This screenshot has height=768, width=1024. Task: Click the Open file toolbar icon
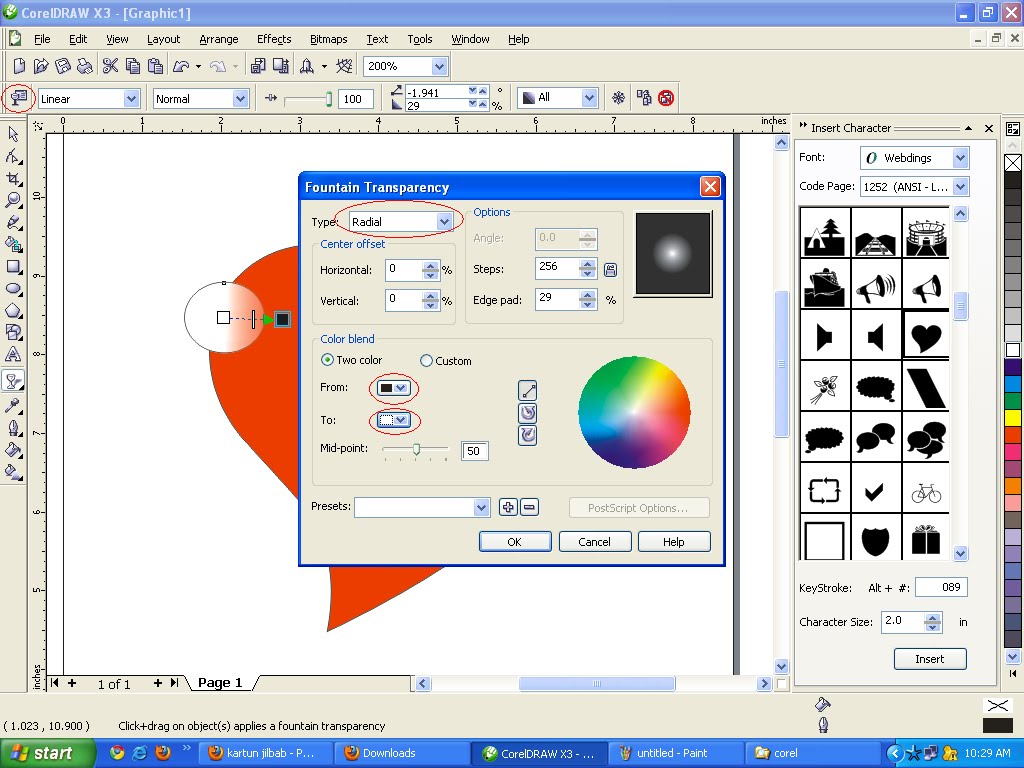point(40,66)
